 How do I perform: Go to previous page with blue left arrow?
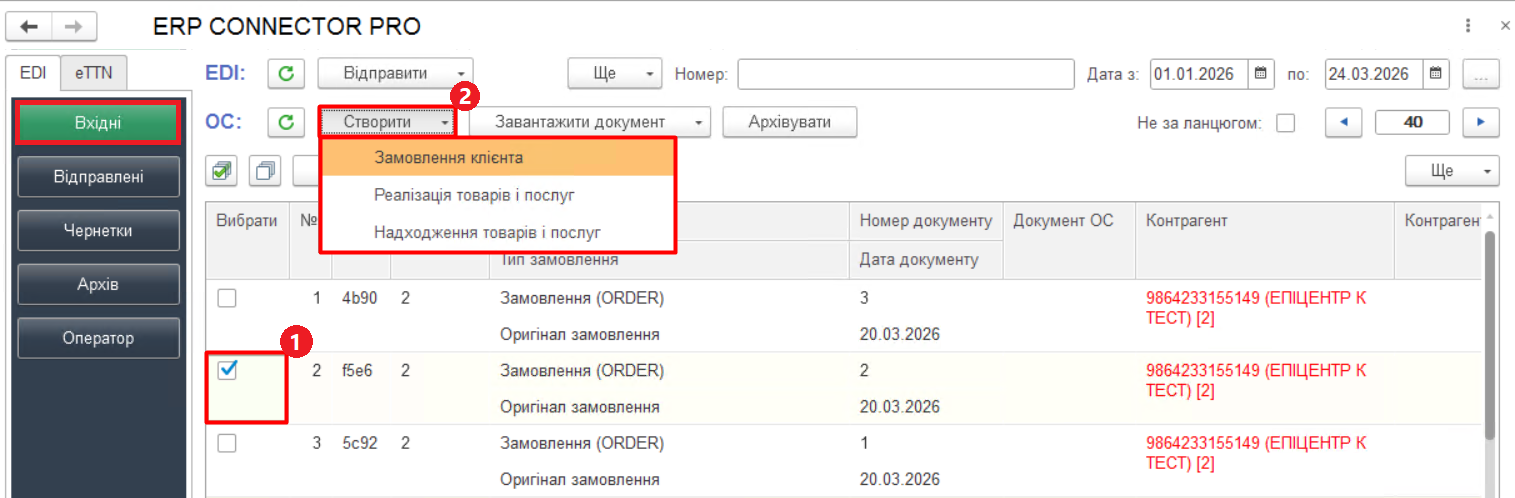(x=1344, y=122)
